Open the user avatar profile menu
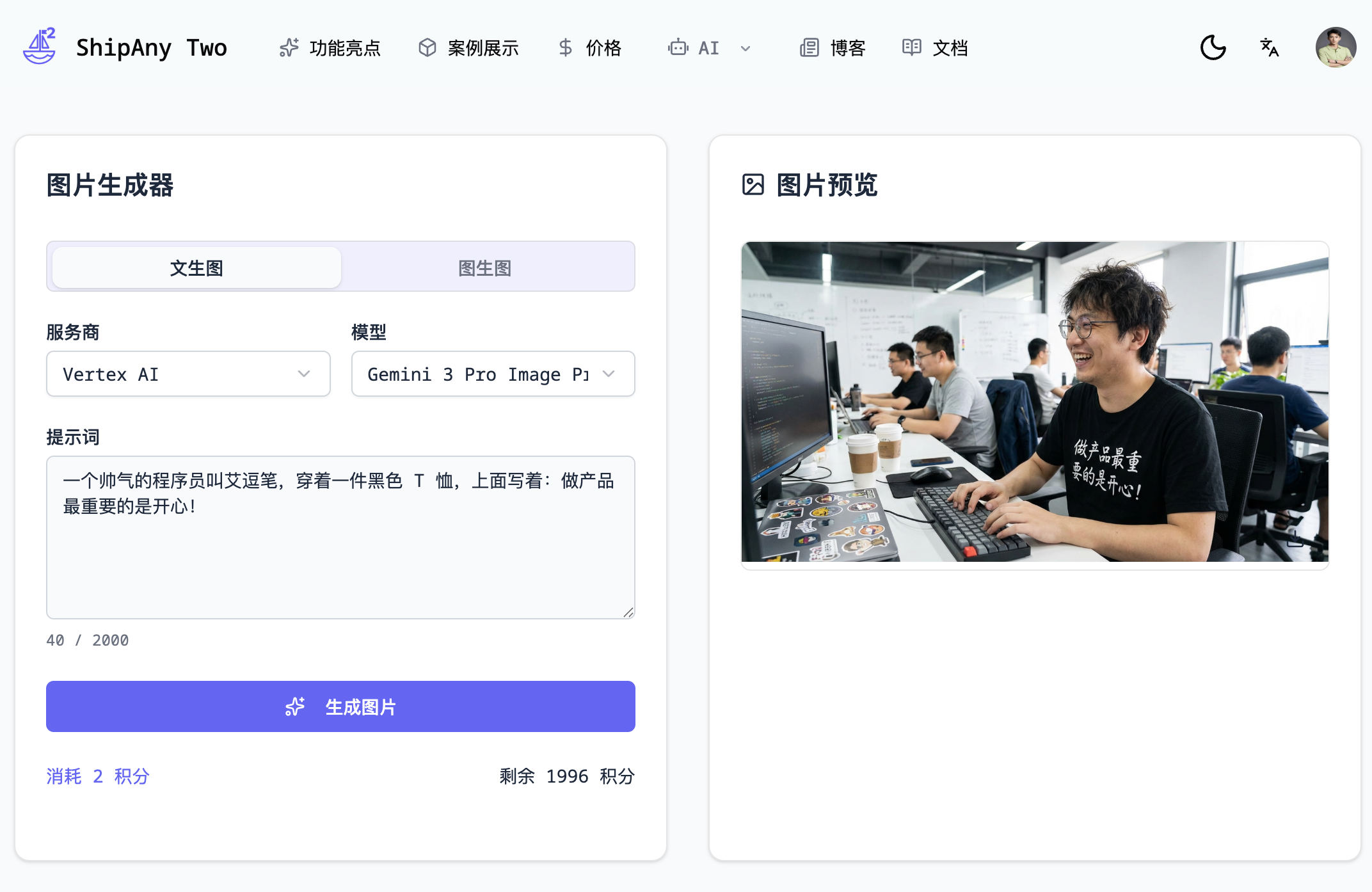This screenshot has width=1372, height=892. click(1336, 47)
